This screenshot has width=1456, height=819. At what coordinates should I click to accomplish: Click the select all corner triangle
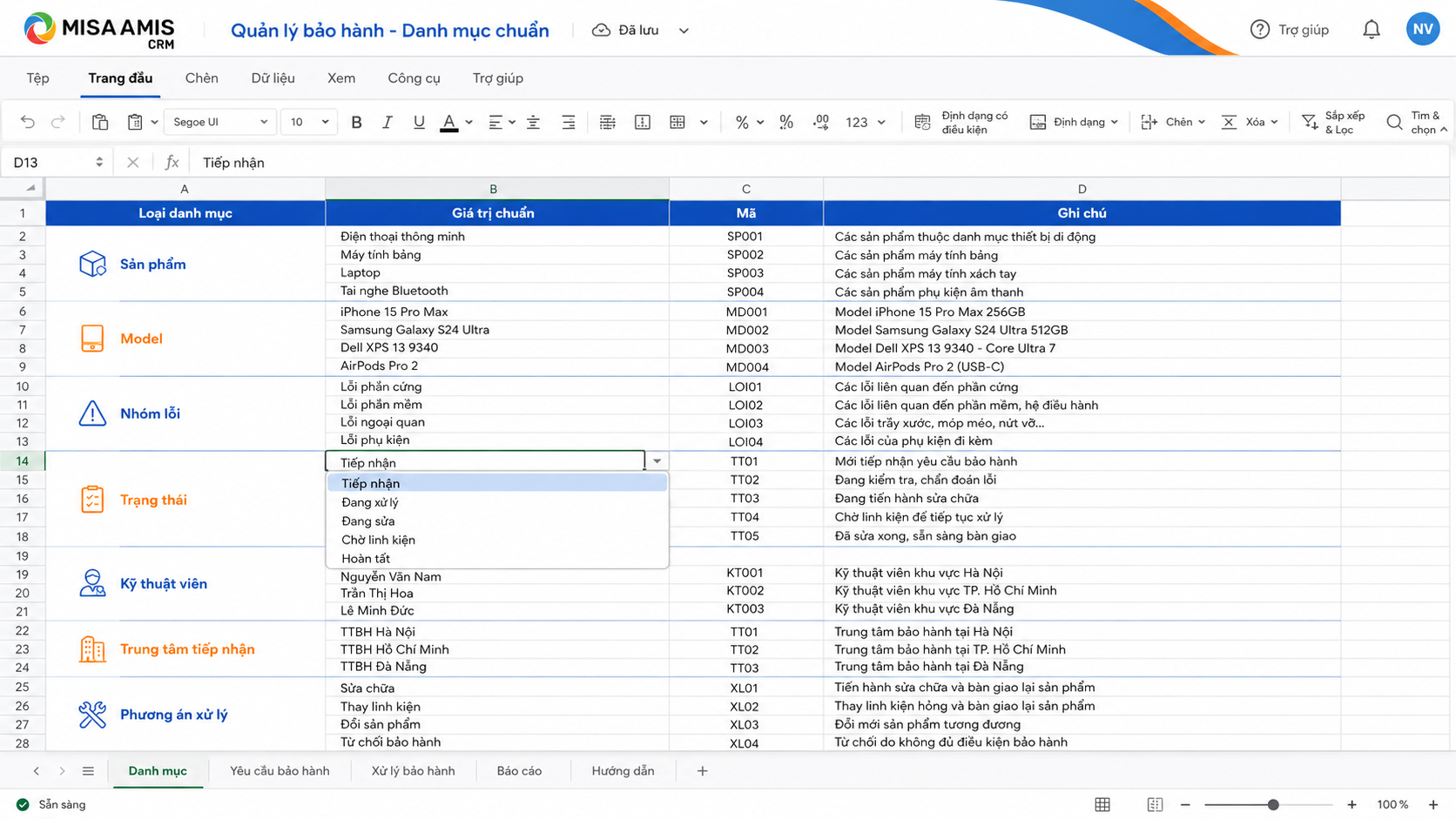[x=30, y=188]
